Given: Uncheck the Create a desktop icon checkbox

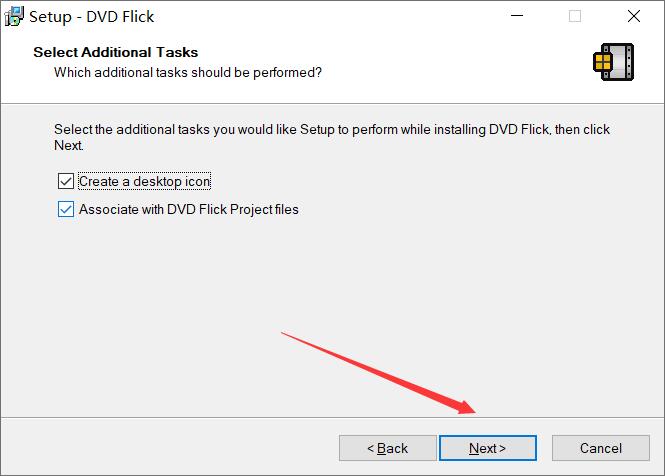Looking at the screenshot, I should 66,181.
